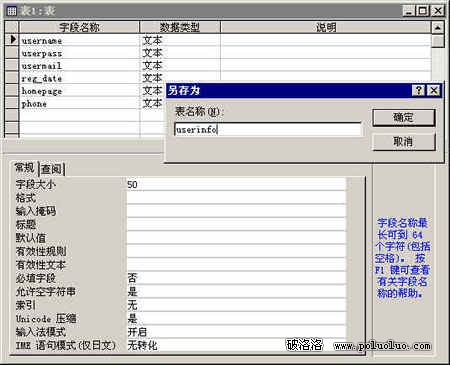Viewport: 450px width, 365px height.
Task: Click the scroll up arrow in field grid
Action: pos(437,28)
